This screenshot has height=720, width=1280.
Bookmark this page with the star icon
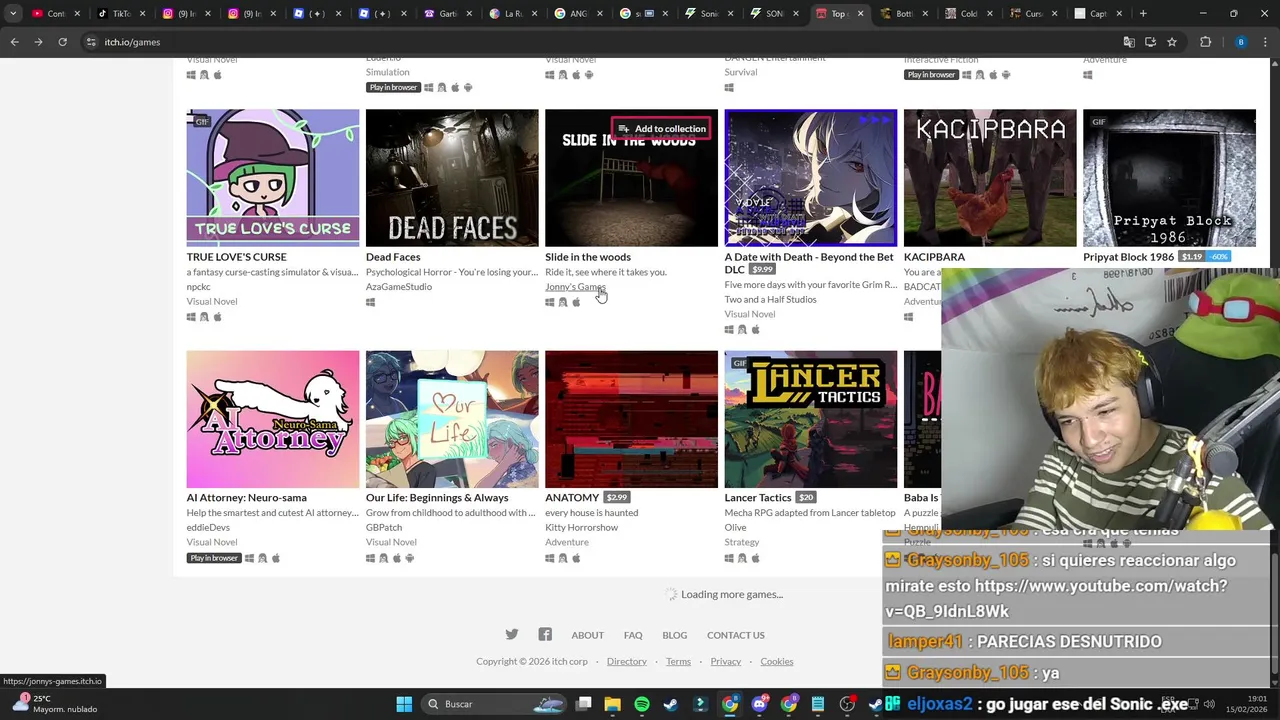point(1172,42)
